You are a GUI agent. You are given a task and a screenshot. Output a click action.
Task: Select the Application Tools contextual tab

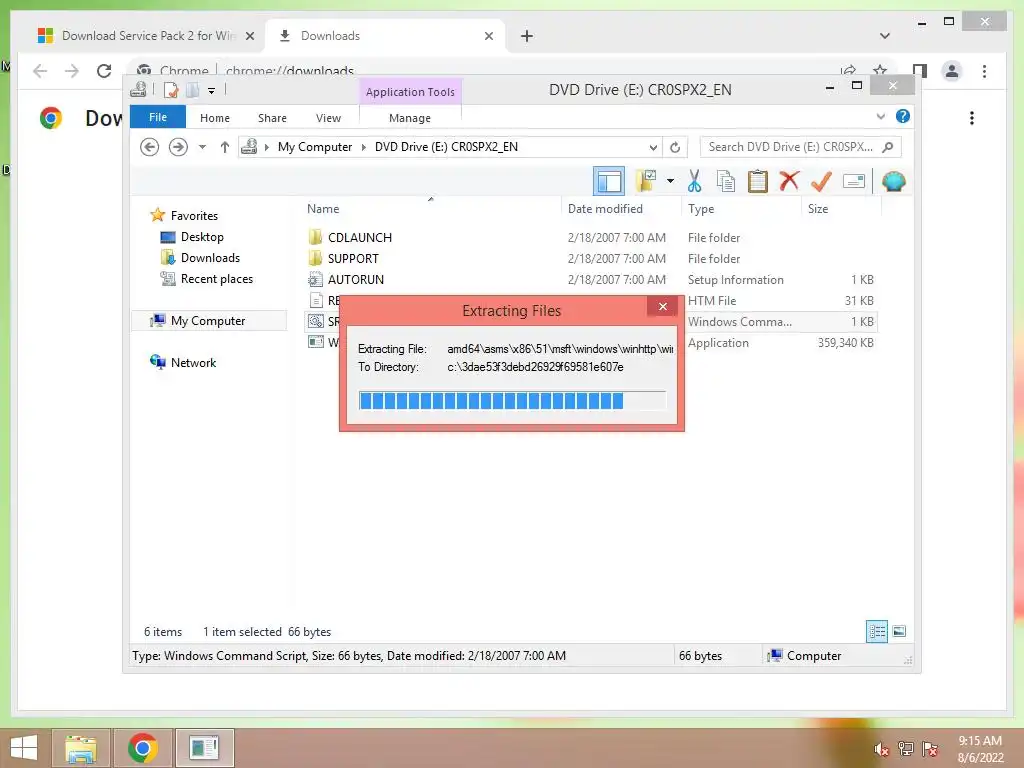coord(410,92)
